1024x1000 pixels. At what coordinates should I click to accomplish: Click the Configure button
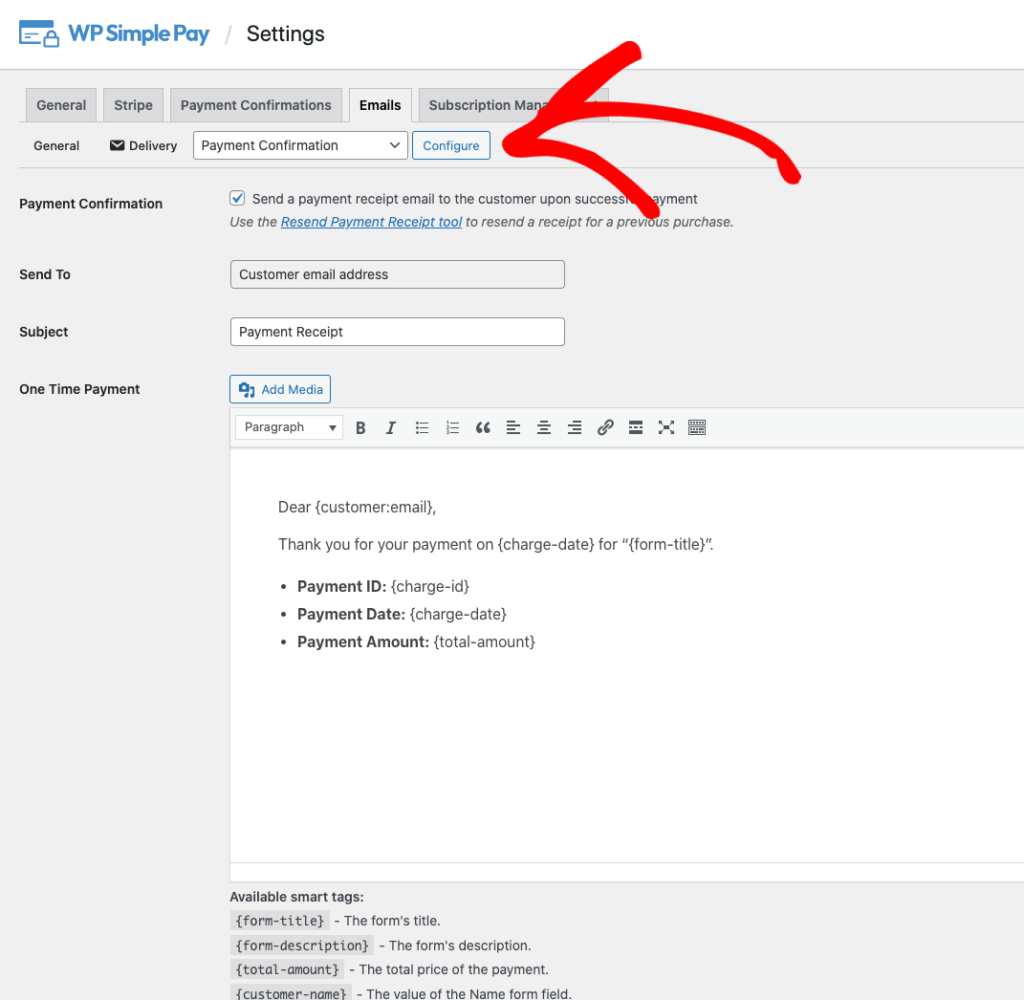(451, 145)
